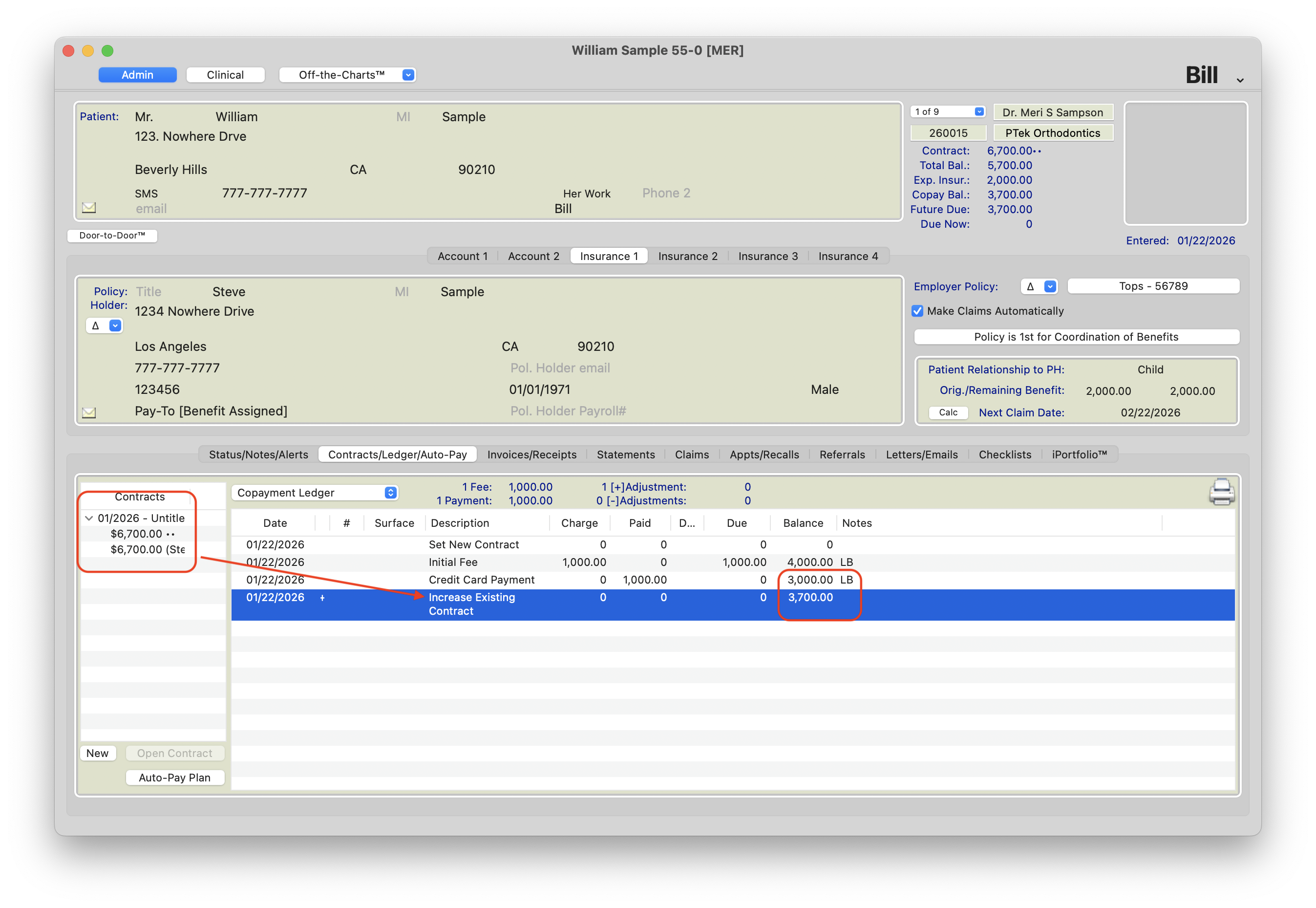1316x908 pixels.
Task: Click the Door-to-Door button
Action: click(x=112, y=236)
